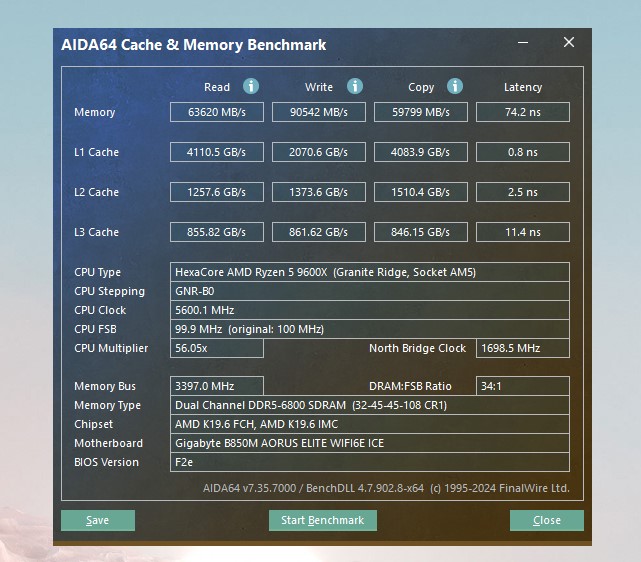Click North Bridge Clock value 1698.5 MHz

point(522,348)
